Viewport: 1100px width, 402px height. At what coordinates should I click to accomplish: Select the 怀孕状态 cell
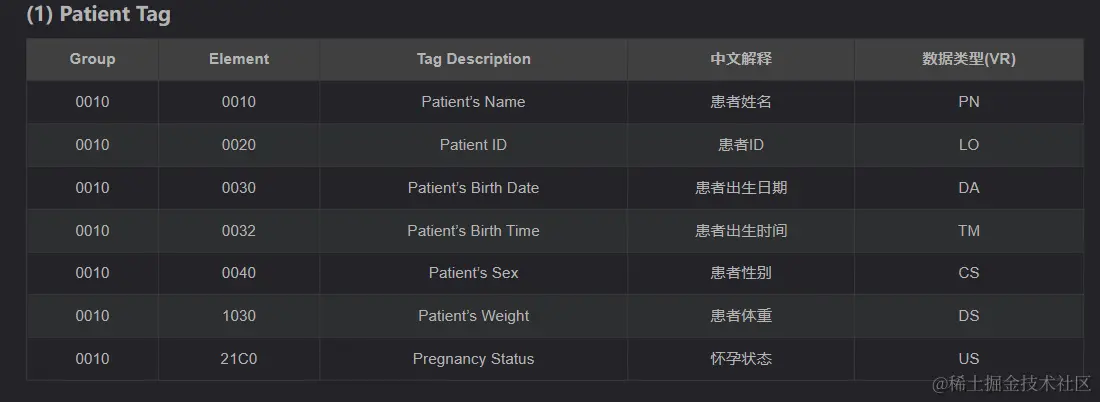tap(741, 359)
